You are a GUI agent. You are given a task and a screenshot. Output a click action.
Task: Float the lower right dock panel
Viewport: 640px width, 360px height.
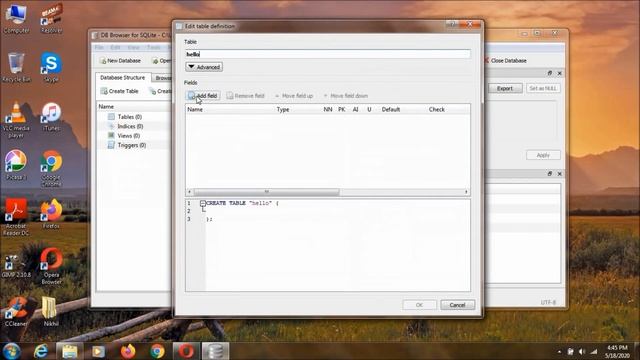(550, 174)
